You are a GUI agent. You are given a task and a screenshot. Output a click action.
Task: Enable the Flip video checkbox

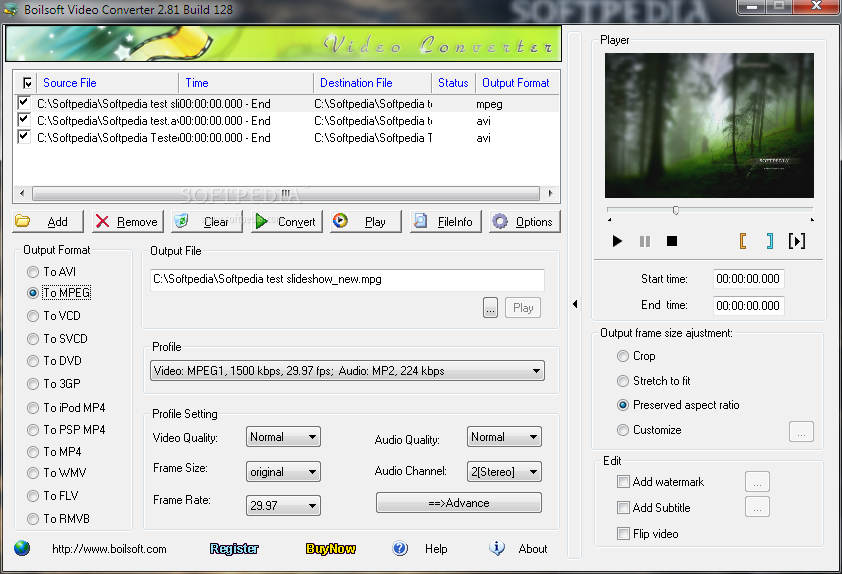[623, 534]
